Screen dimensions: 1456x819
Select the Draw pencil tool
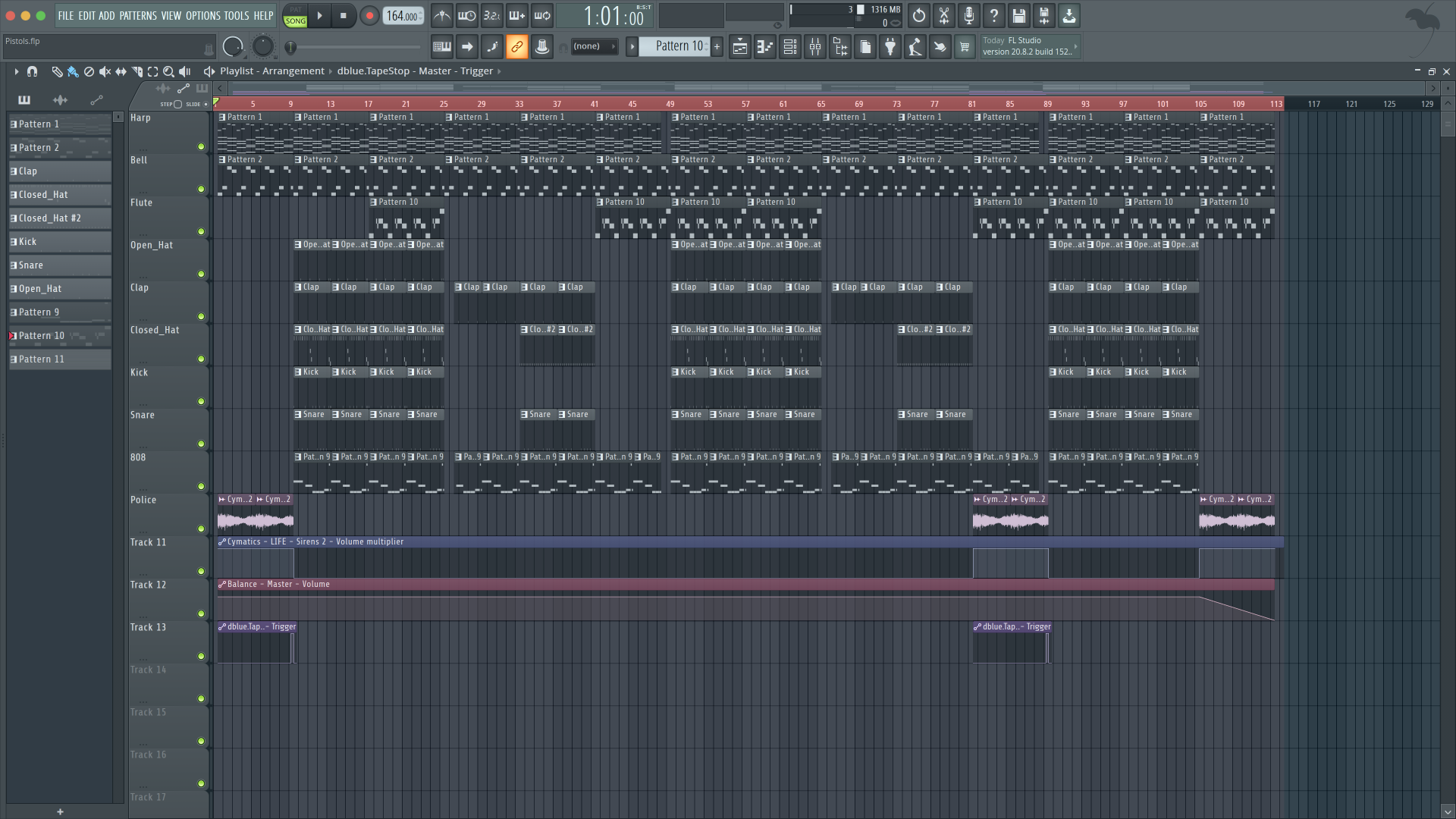tap(57, 71)
